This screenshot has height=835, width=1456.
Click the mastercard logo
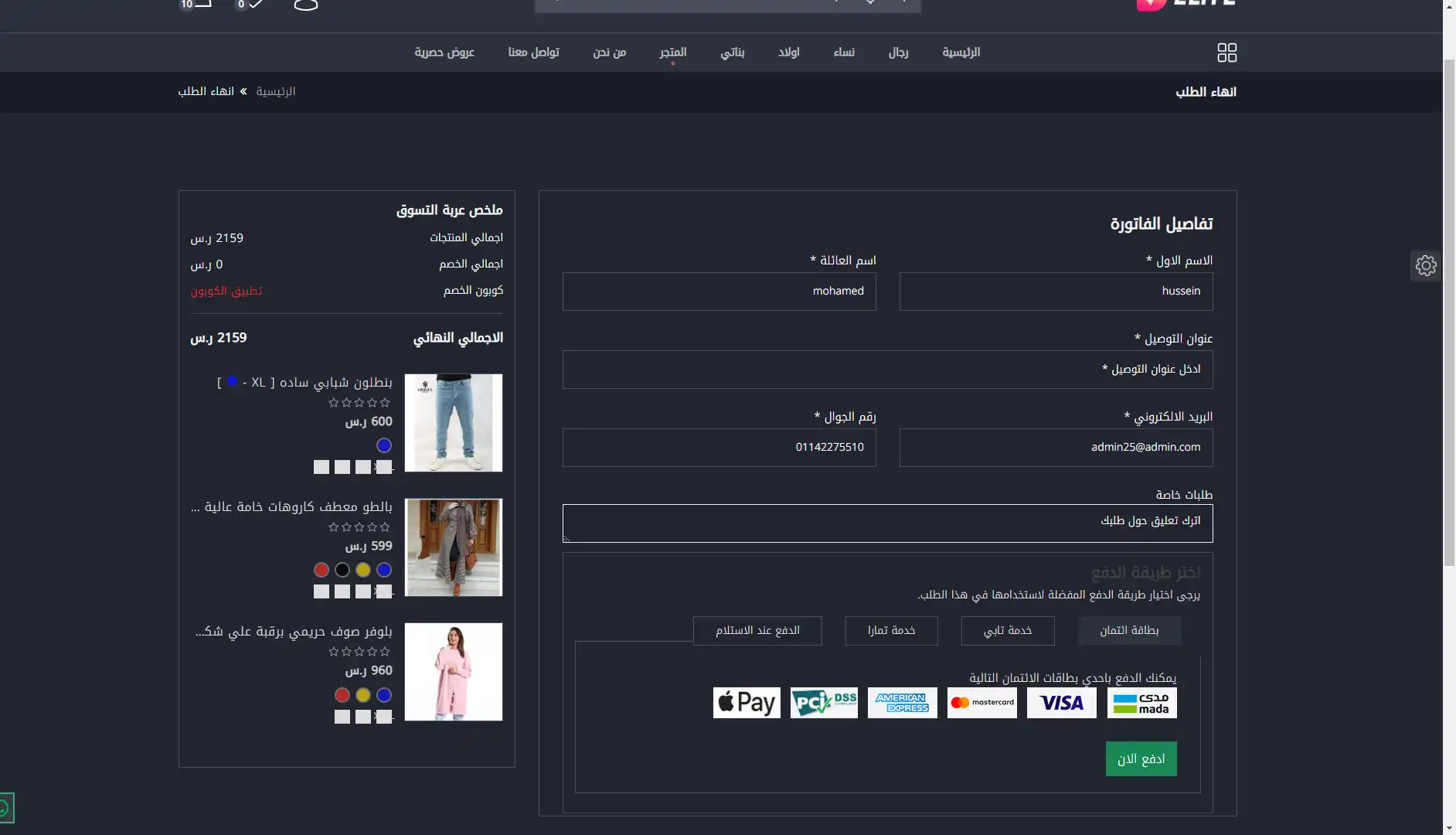[x=981, y=703]
